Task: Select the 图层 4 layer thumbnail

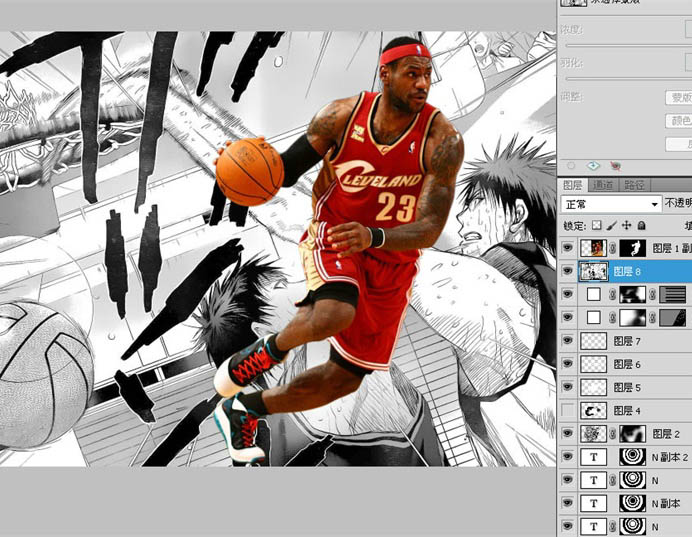Action: click(x=593, y=411)
